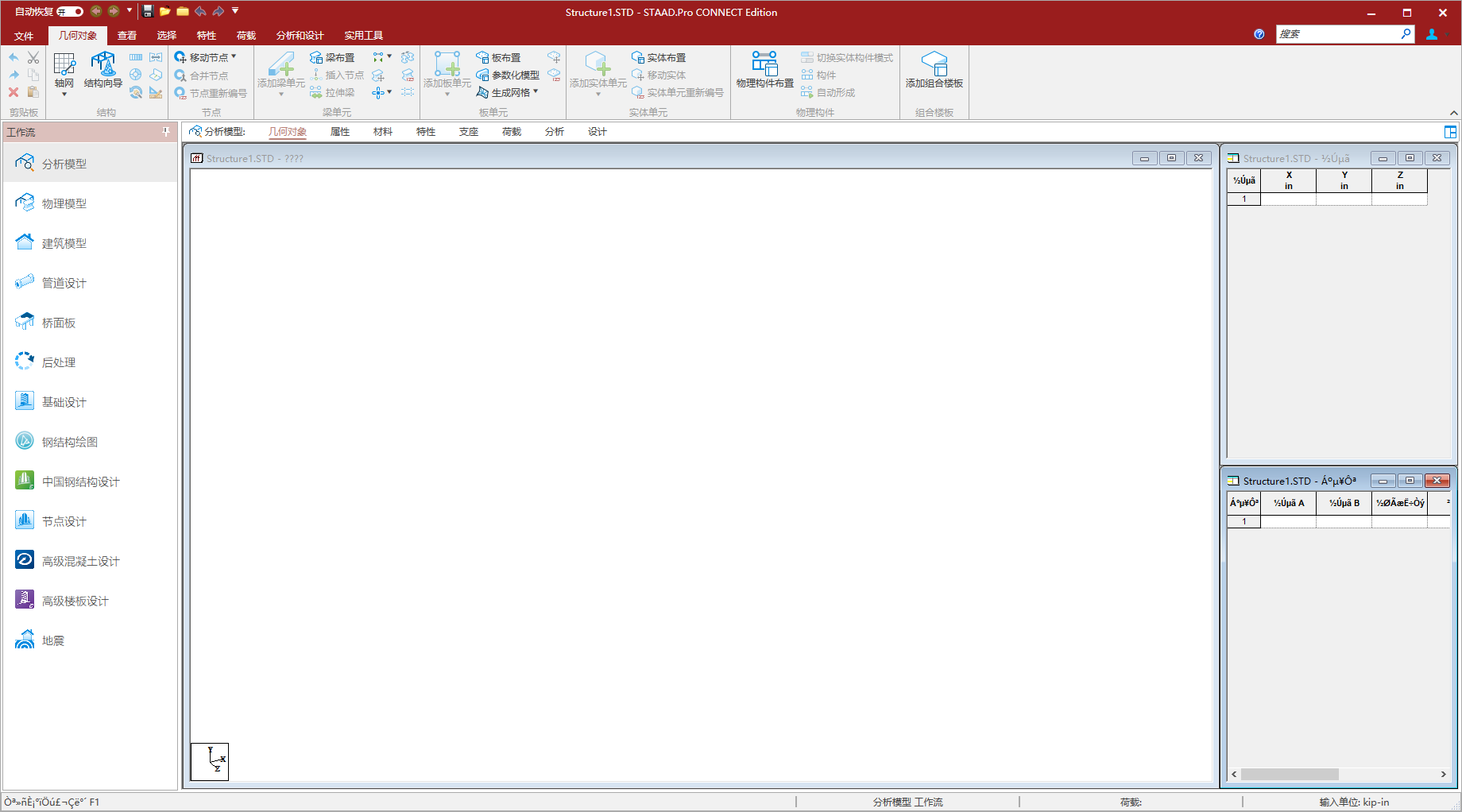Image resolution: width=1462 pixels, height=812 pixels.
Task: Open the 中国钢结构设计 workflow
Action: (90, 481)
